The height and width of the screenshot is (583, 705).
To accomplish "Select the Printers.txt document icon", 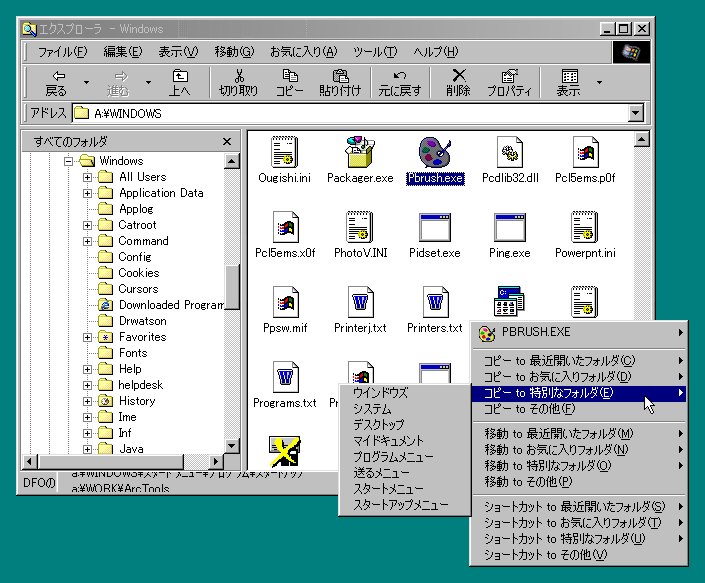I will (436, 303).
